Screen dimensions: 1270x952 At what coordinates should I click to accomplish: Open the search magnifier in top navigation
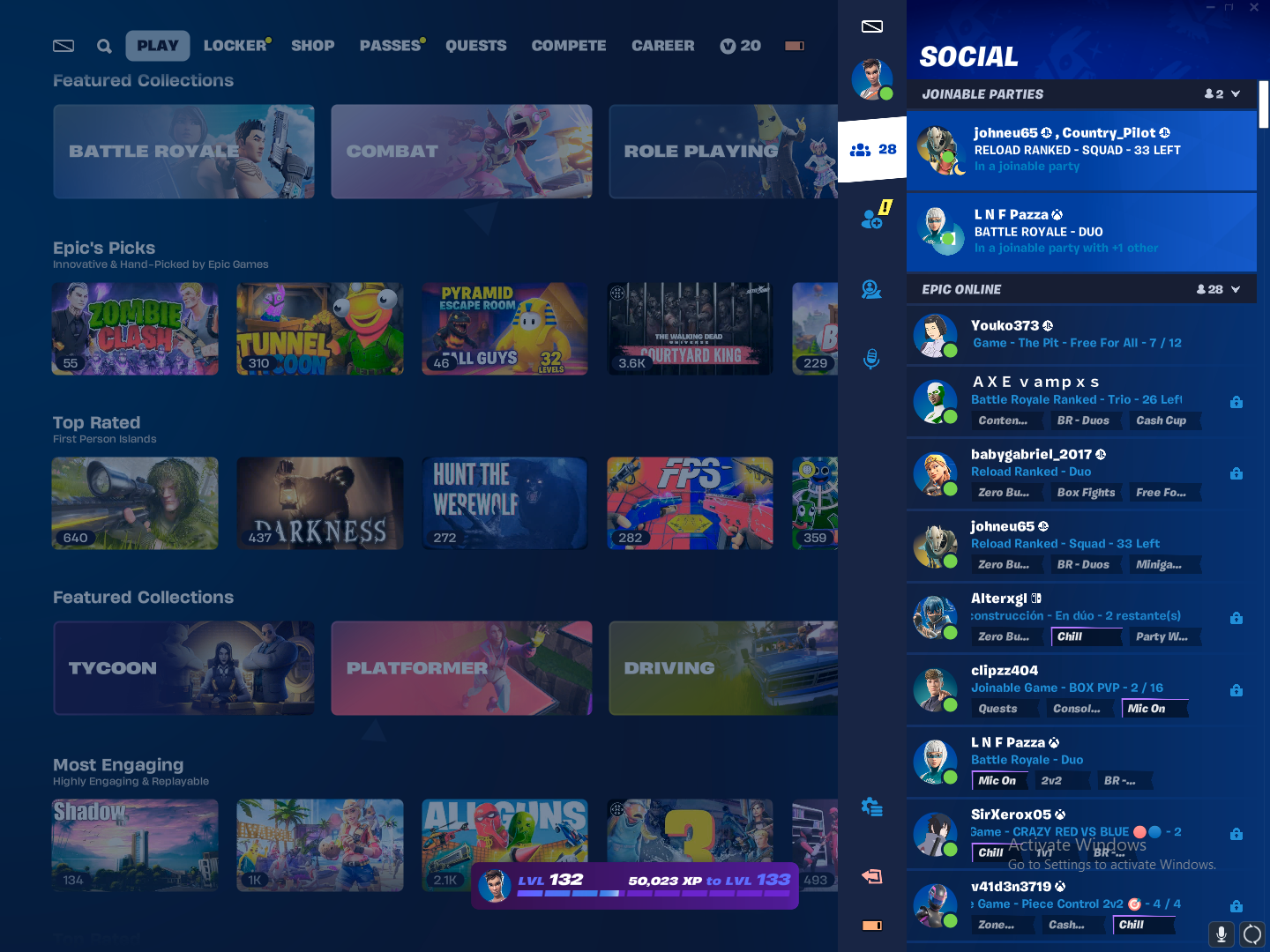(x=104, y=46)
